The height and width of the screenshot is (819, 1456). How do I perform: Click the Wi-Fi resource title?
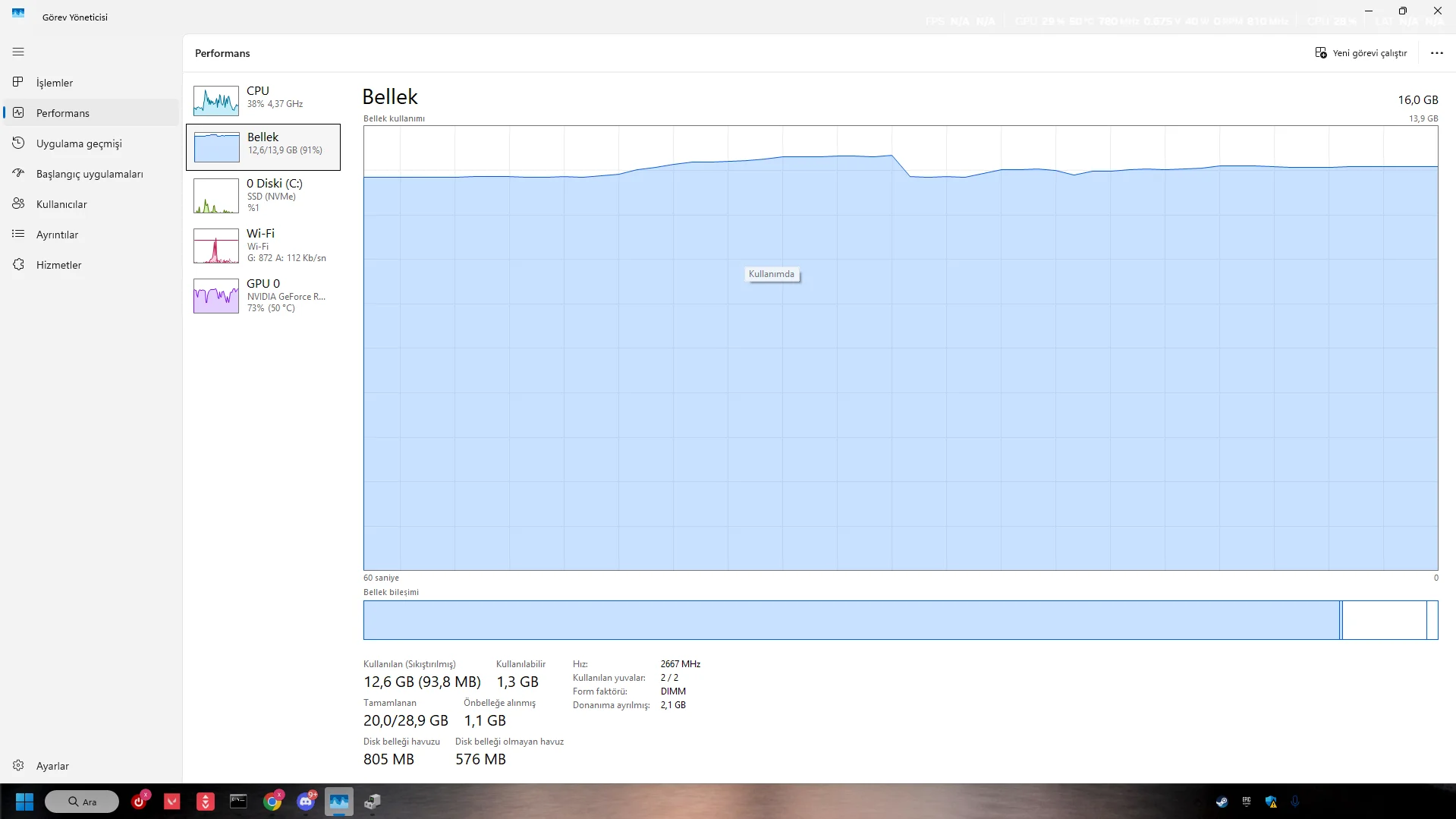pos(261,234)
